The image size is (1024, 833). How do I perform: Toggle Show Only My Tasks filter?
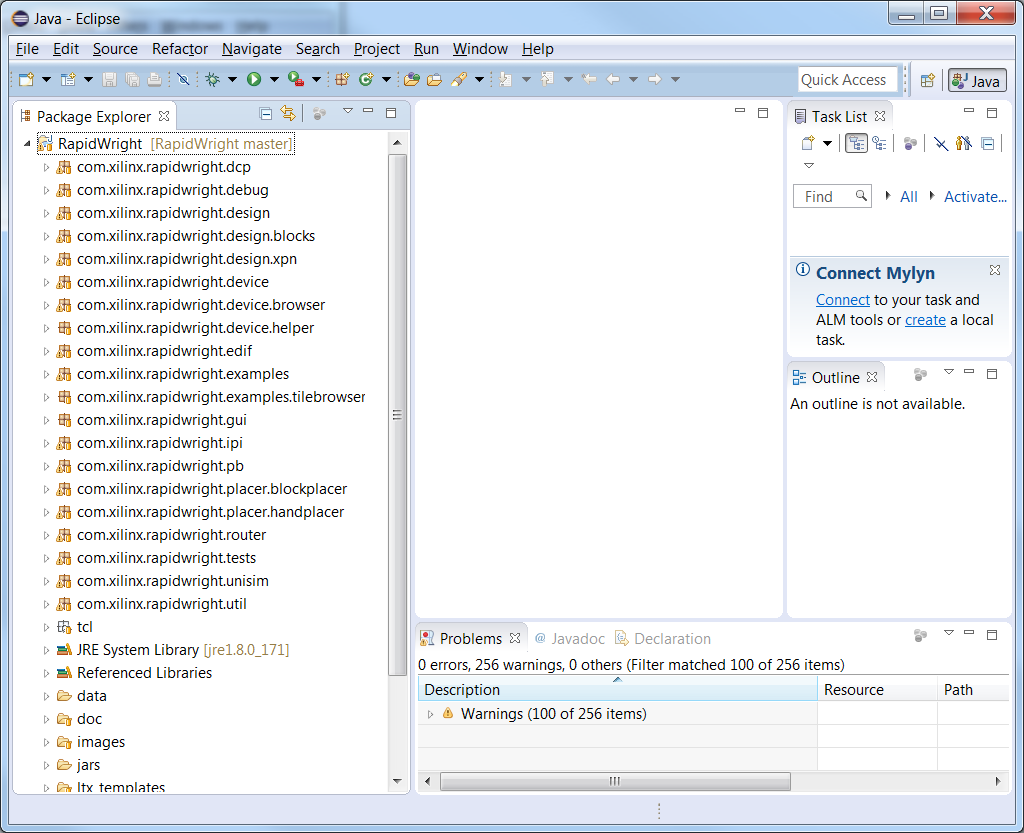964,143
